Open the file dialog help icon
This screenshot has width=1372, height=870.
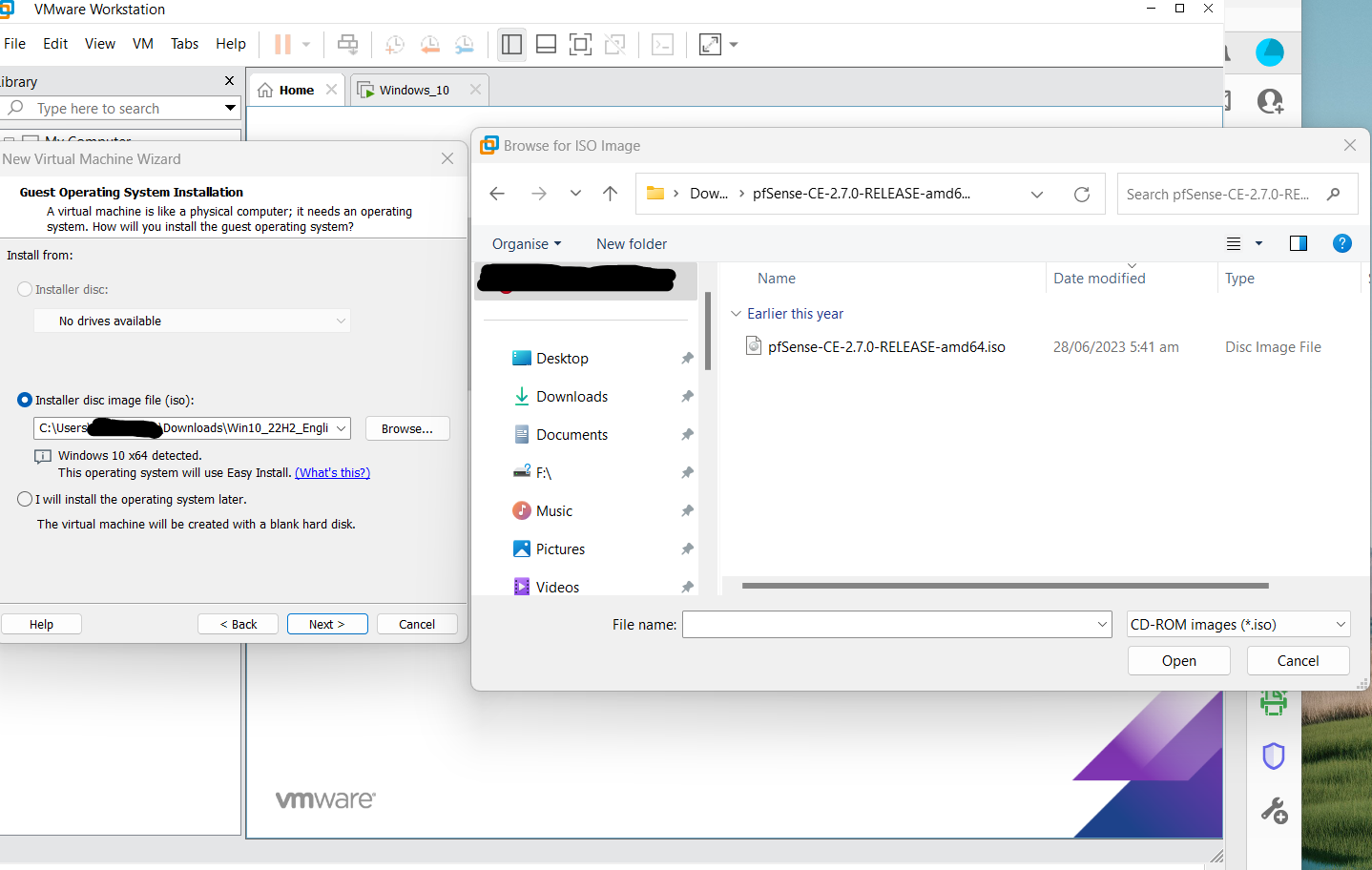pos(1341,243)
